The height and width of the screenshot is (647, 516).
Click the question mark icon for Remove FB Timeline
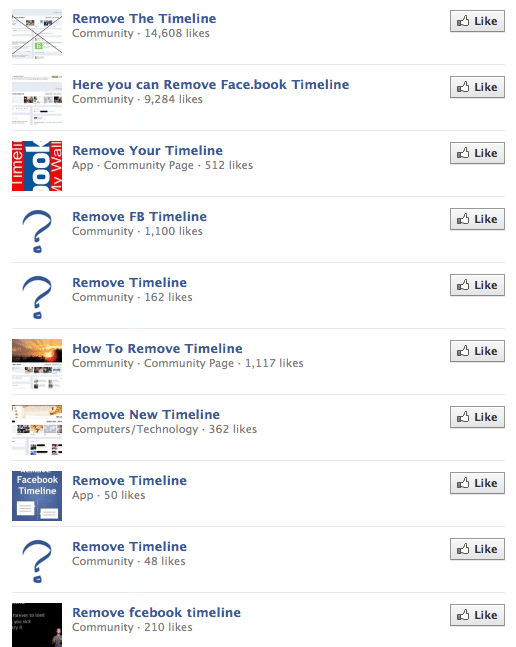click(x=37, y=232)
